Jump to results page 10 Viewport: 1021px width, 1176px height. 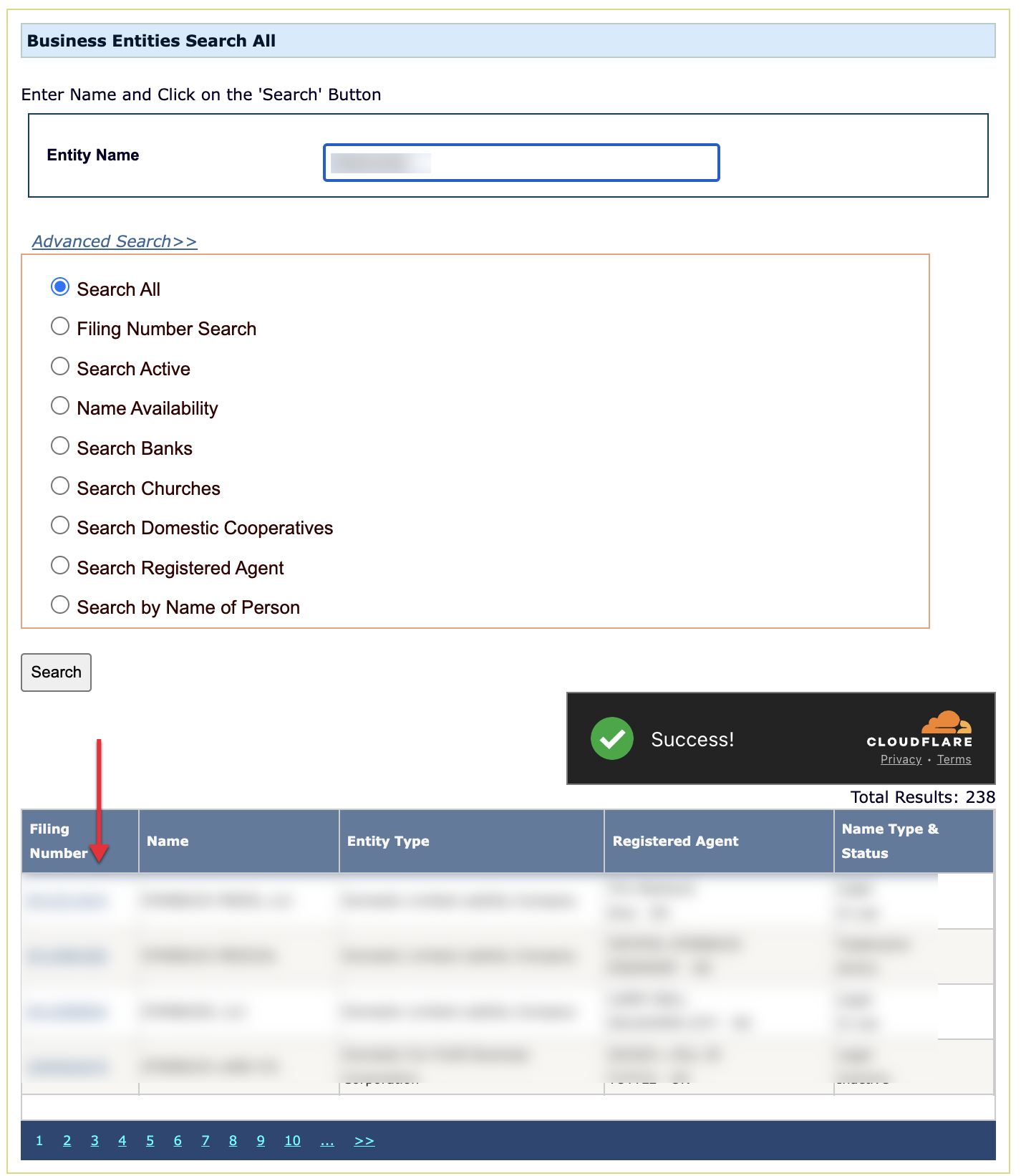(292, 1140)
